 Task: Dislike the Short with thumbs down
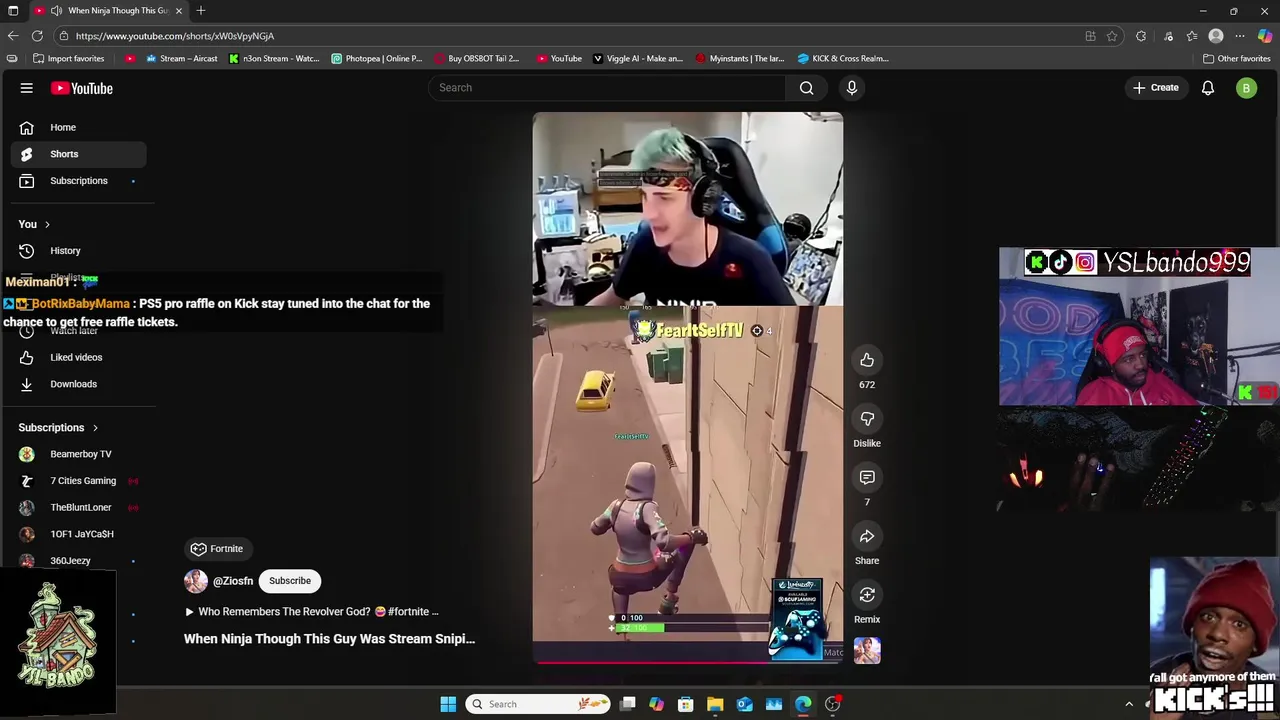tap(867, 419)
